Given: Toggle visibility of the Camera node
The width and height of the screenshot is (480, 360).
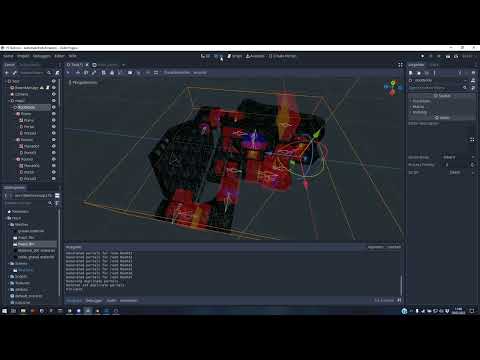Looking at the screenshot, I should pos(54,94).
